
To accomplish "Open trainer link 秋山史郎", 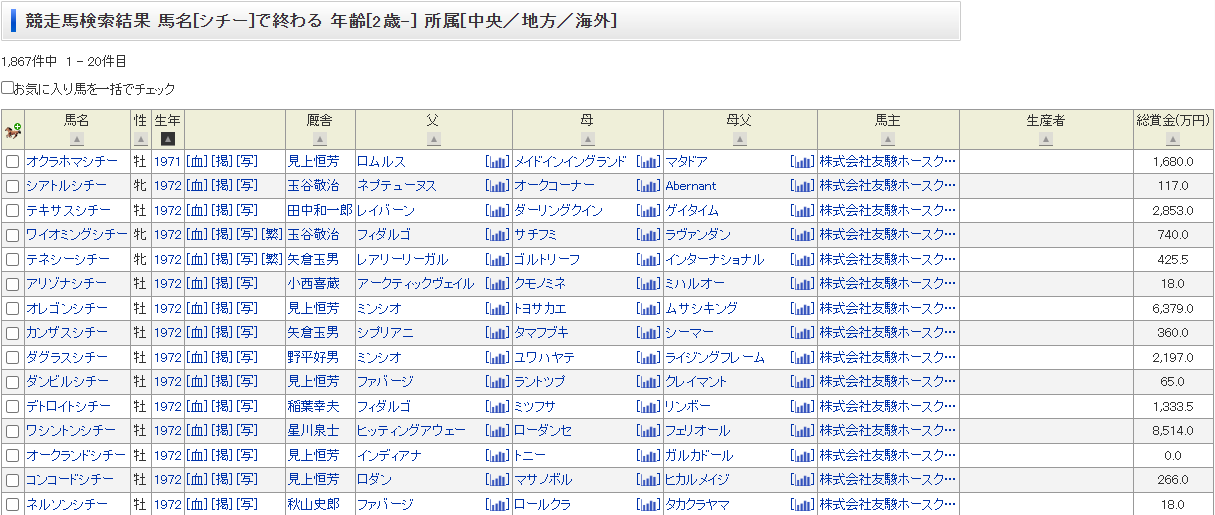I will [313, 504].
